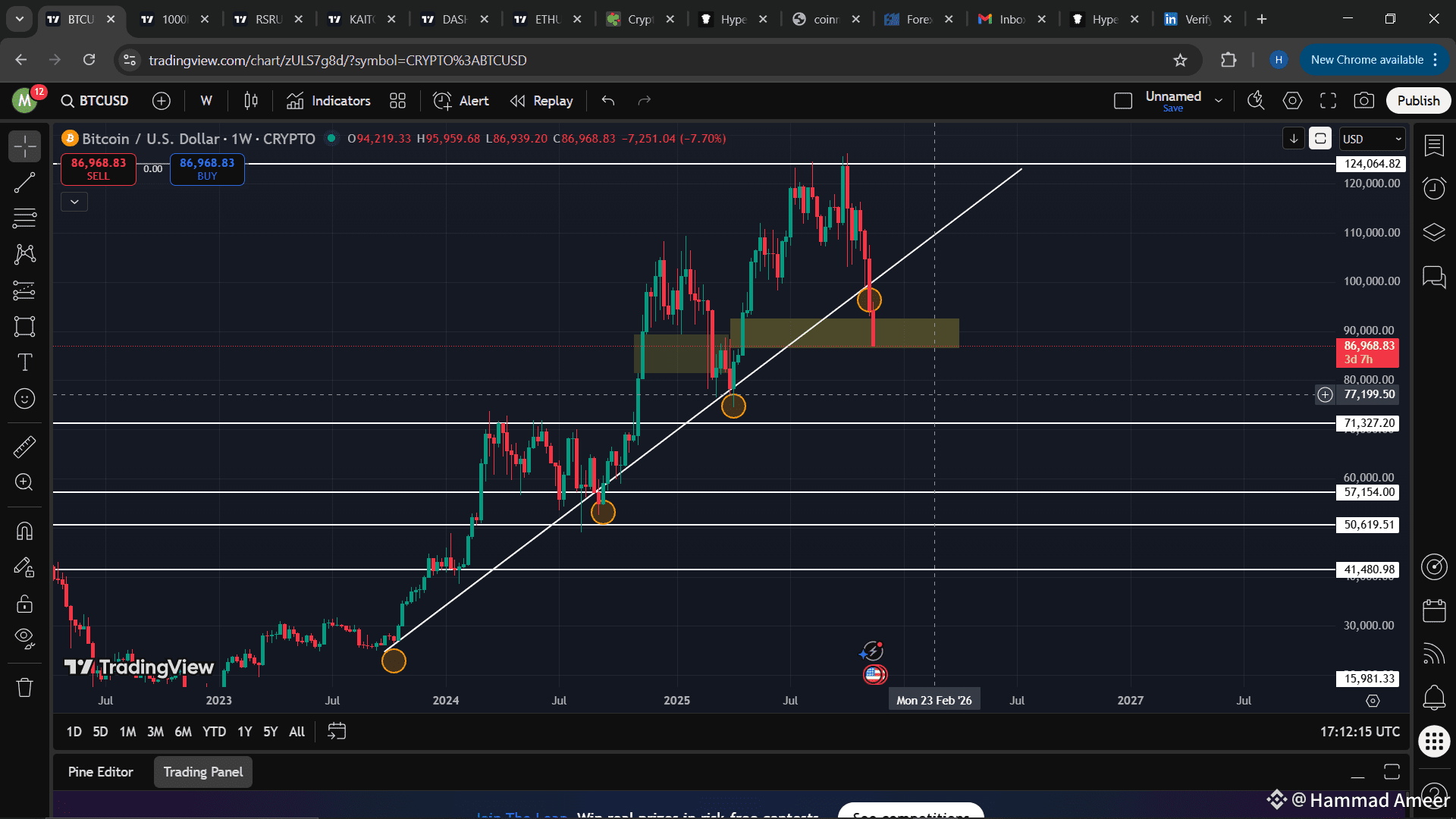Create a new Alert
This screenshot has height=819, width=1456.
(461, 101)
